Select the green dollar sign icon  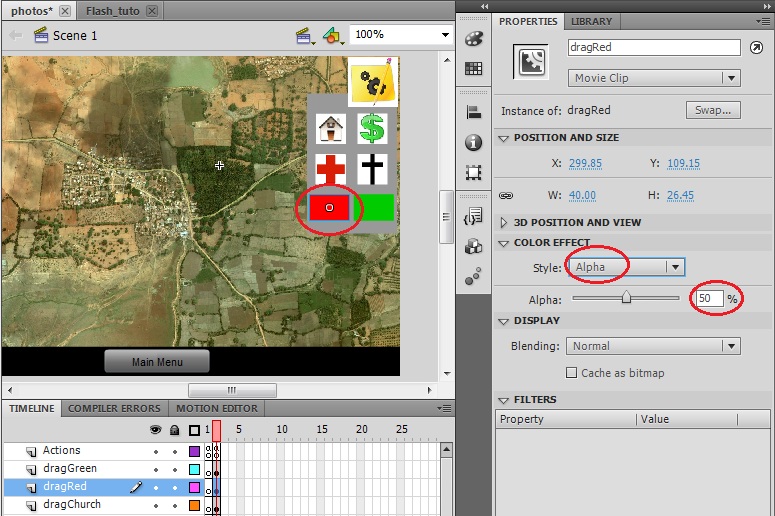click(372, 128)
